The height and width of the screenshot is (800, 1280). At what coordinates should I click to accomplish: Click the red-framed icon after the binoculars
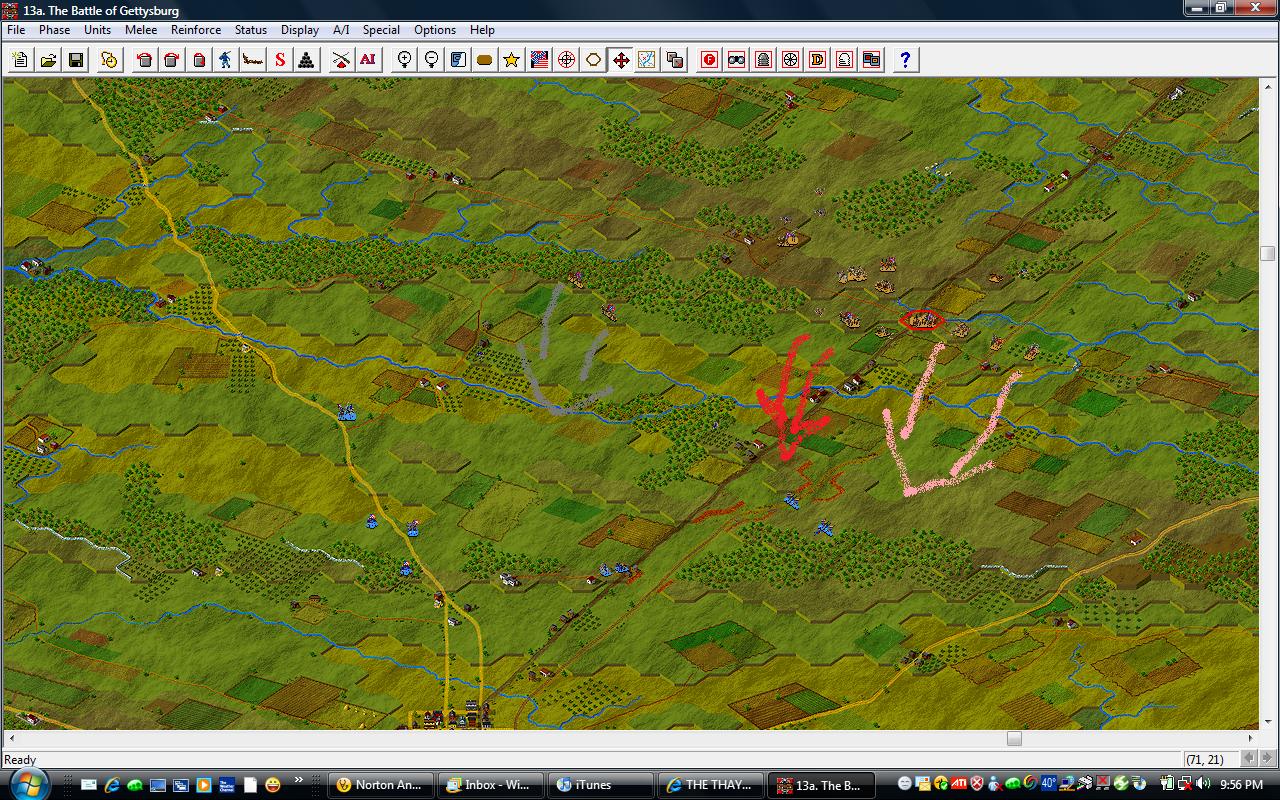click(x=764, y=60)
